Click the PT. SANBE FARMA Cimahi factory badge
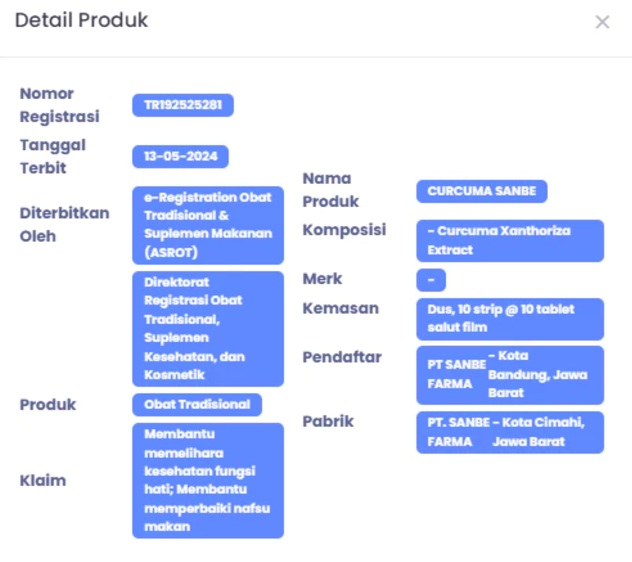 [510, 432]
